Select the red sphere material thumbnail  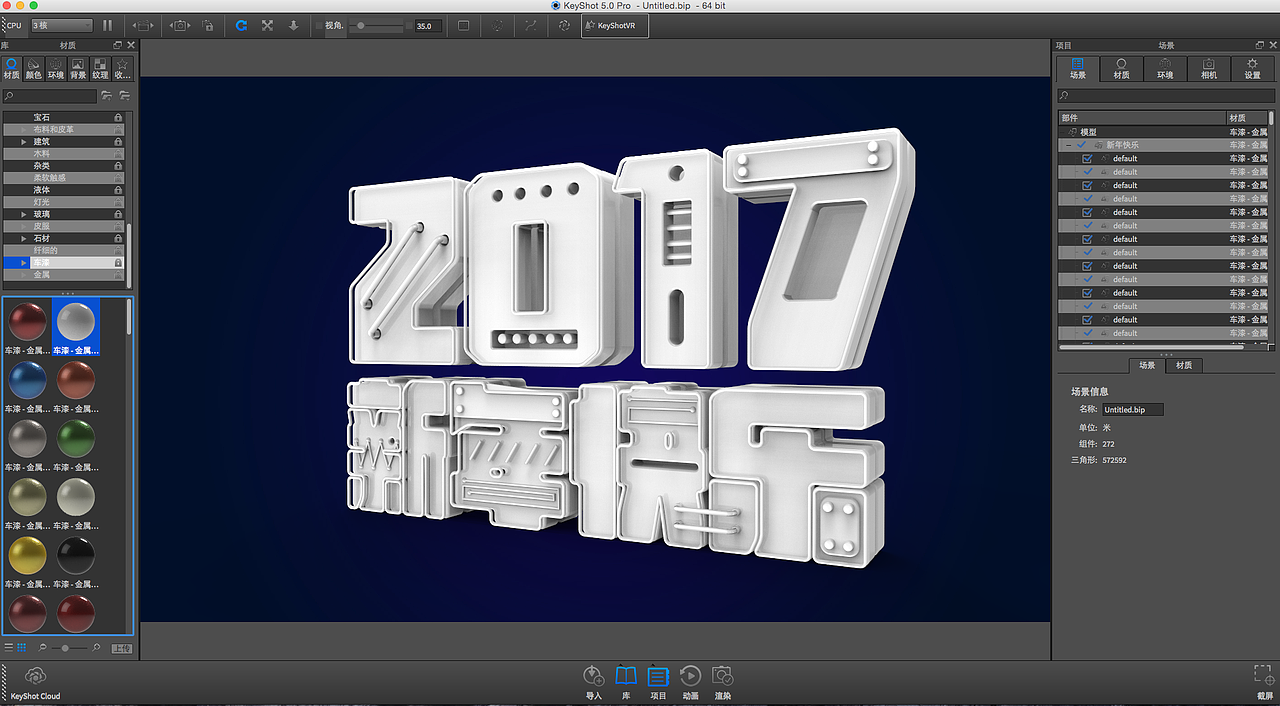[27, 322]
